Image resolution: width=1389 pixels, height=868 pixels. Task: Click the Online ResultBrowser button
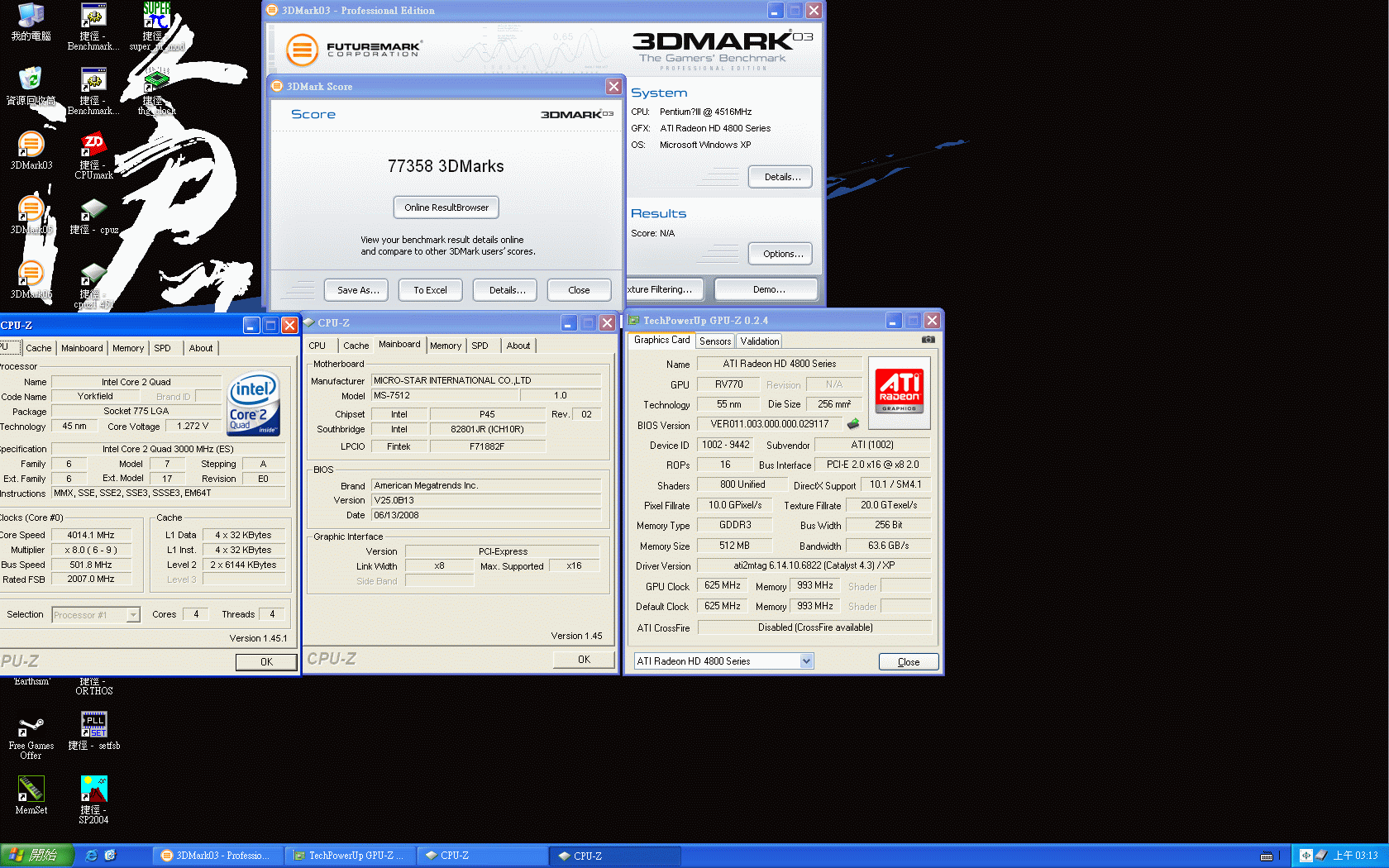click(x=446, y=207)
